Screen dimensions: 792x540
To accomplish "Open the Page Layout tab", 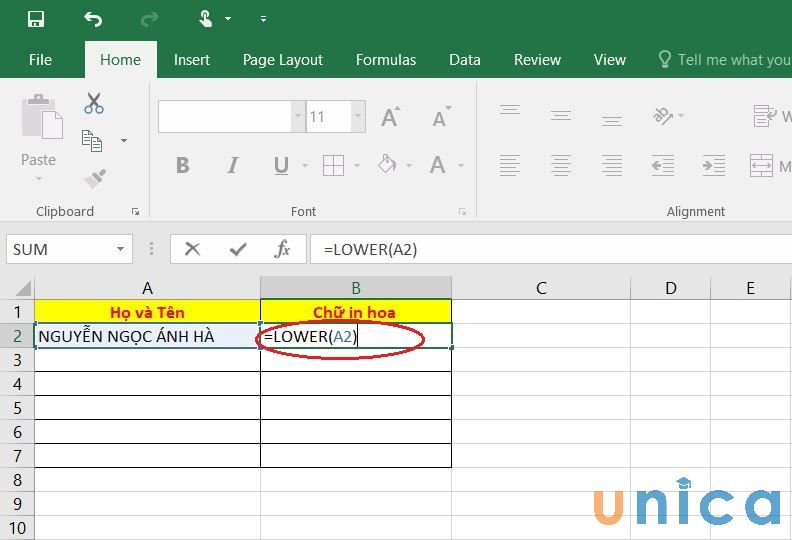I will point(283,60).
